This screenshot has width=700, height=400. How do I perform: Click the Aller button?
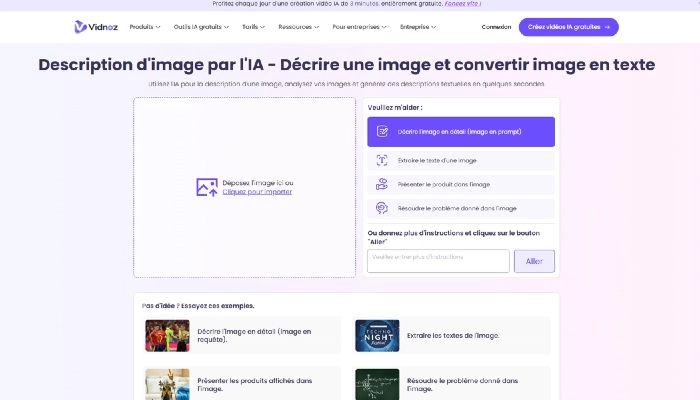(534, 261)
